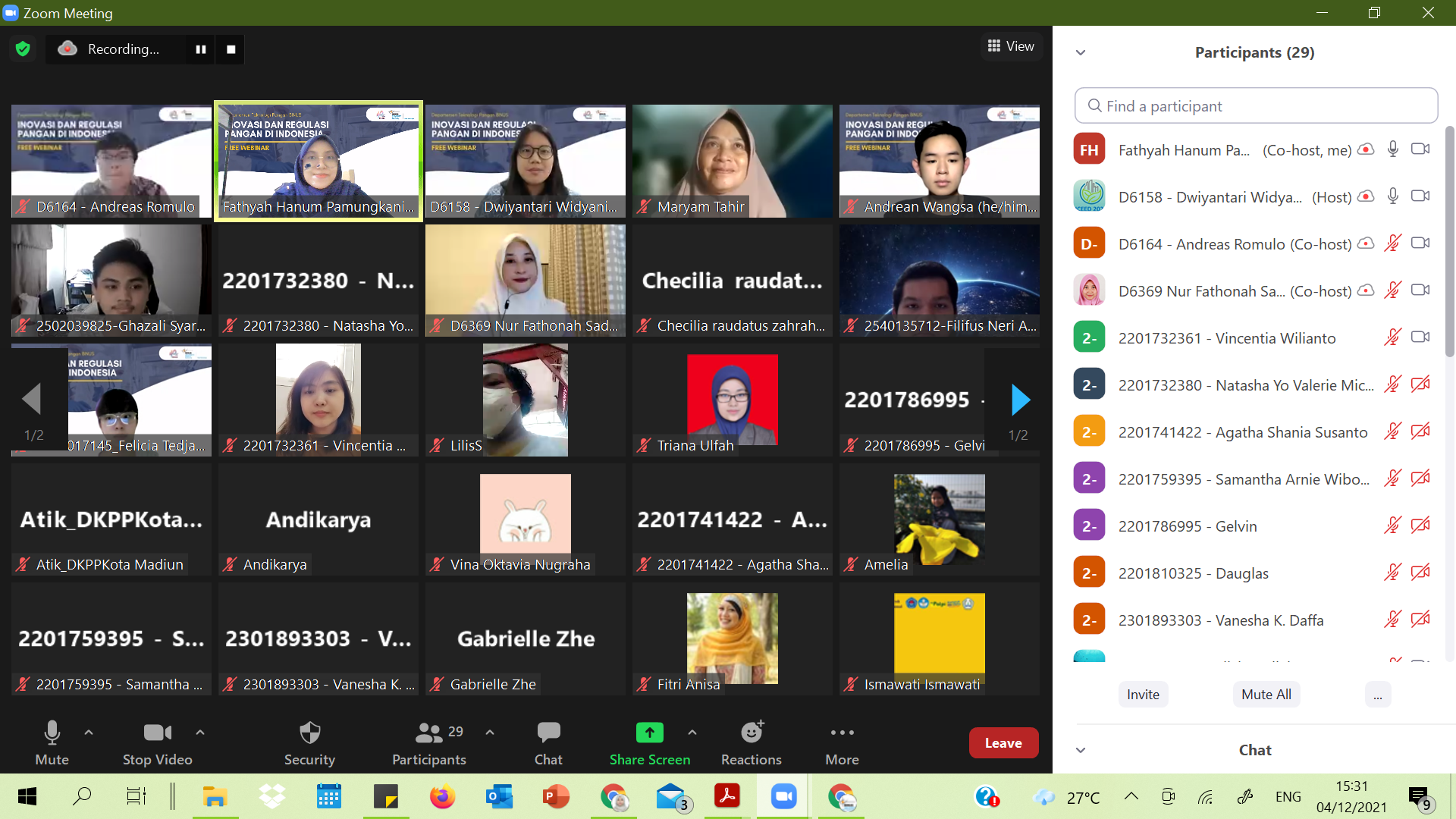The height and width of the screenshot is (819, 1456).
Task: Toggle Fathyah Hanum video camera in participants list
Action: [x=1420, y=149]
